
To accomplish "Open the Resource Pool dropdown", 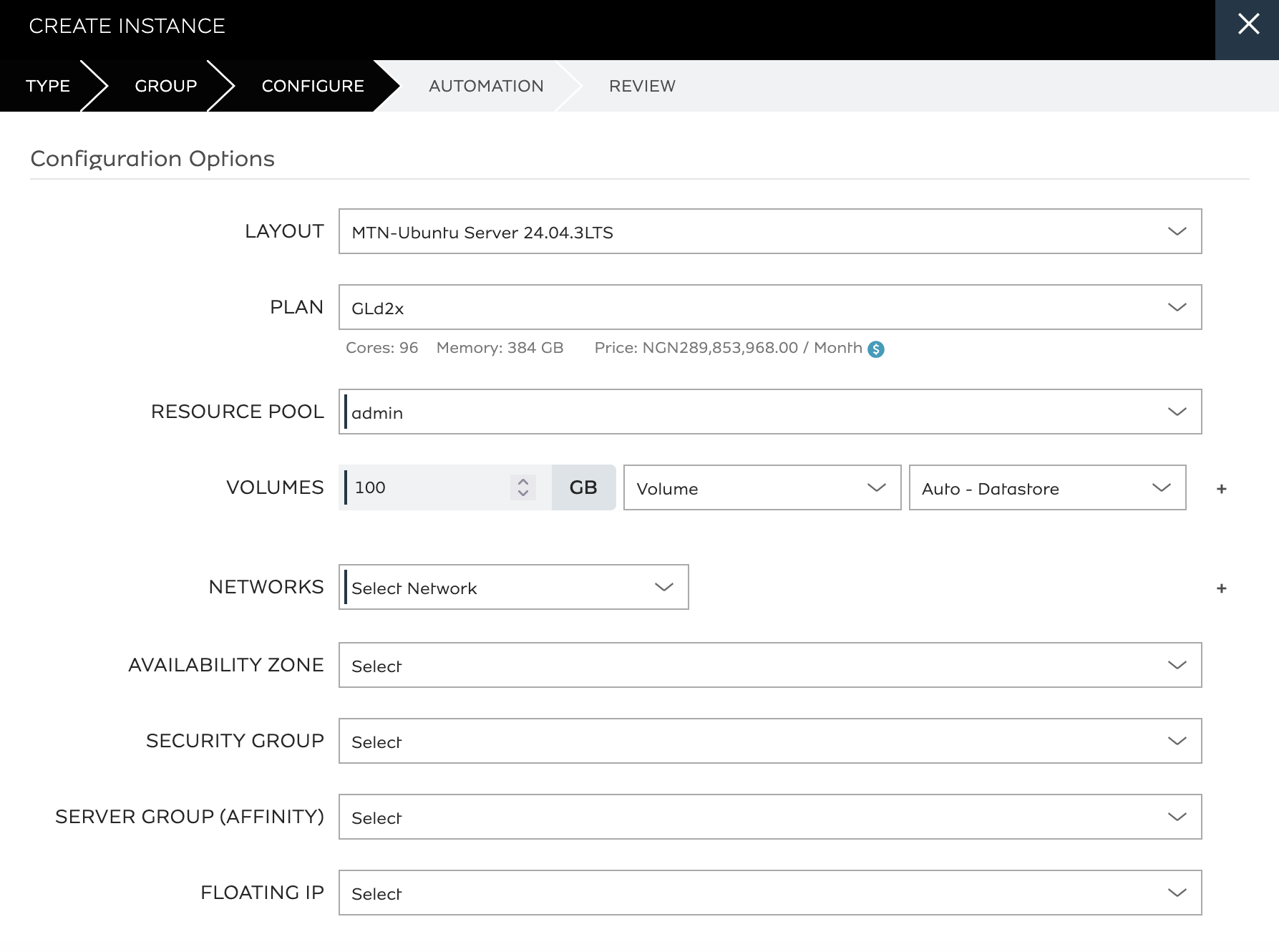I will pos(769,412).
